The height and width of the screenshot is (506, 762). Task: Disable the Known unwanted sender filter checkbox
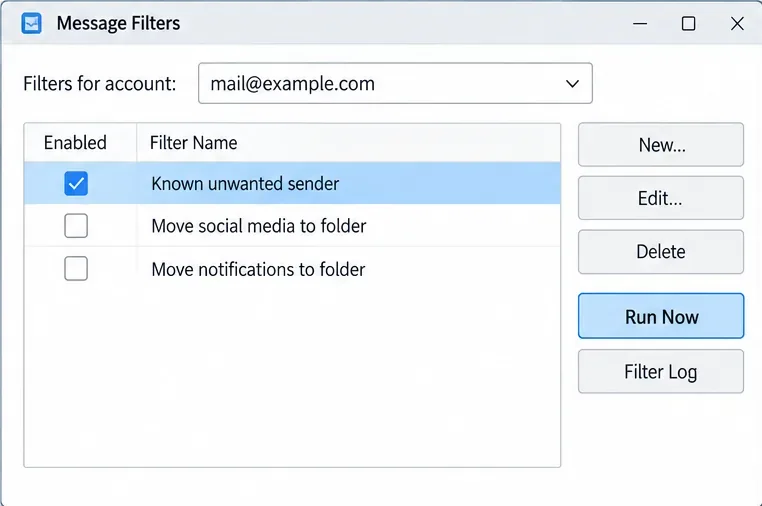pos(76,183)
